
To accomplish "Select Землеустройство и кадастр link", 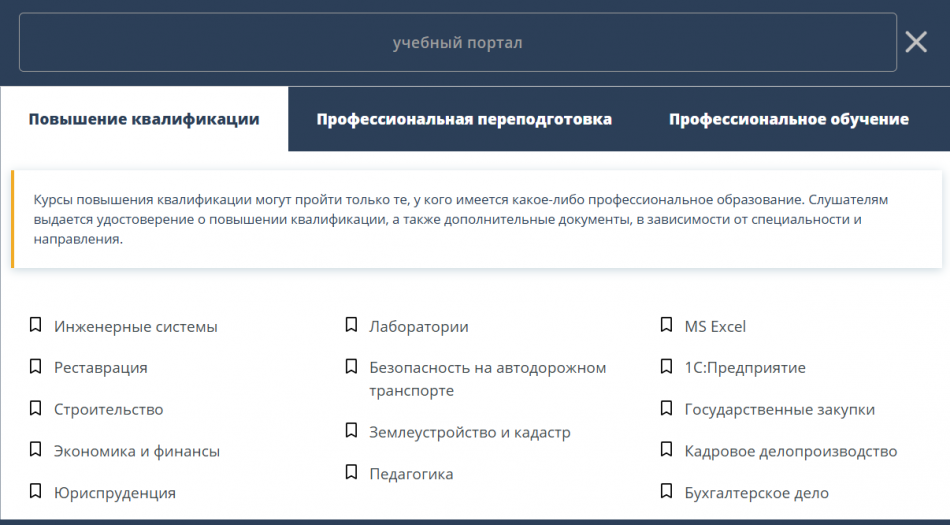I will pyautogui.click(x=470, y=432).
